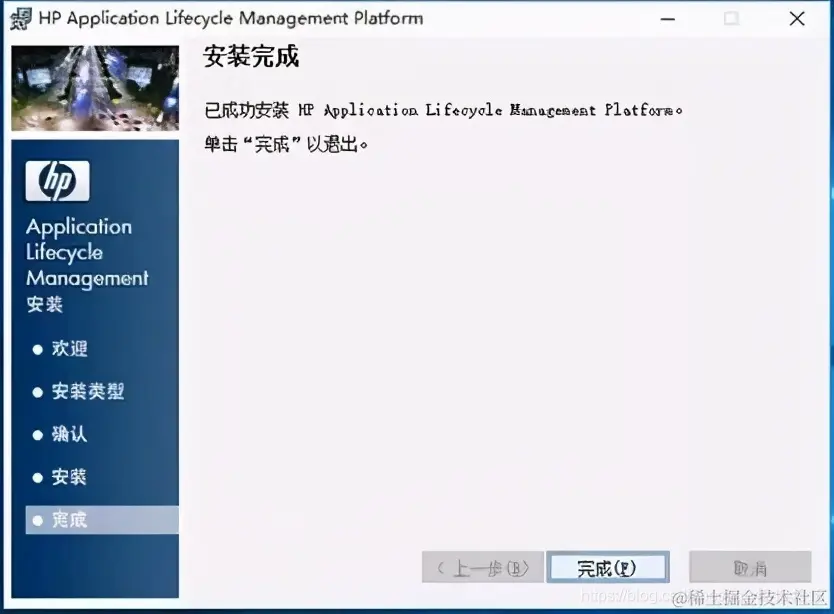The image size is (834, 614).
Task: Click the bullet icon beside 安装类型
Action: pyautogui.click(x=38, y=392)
